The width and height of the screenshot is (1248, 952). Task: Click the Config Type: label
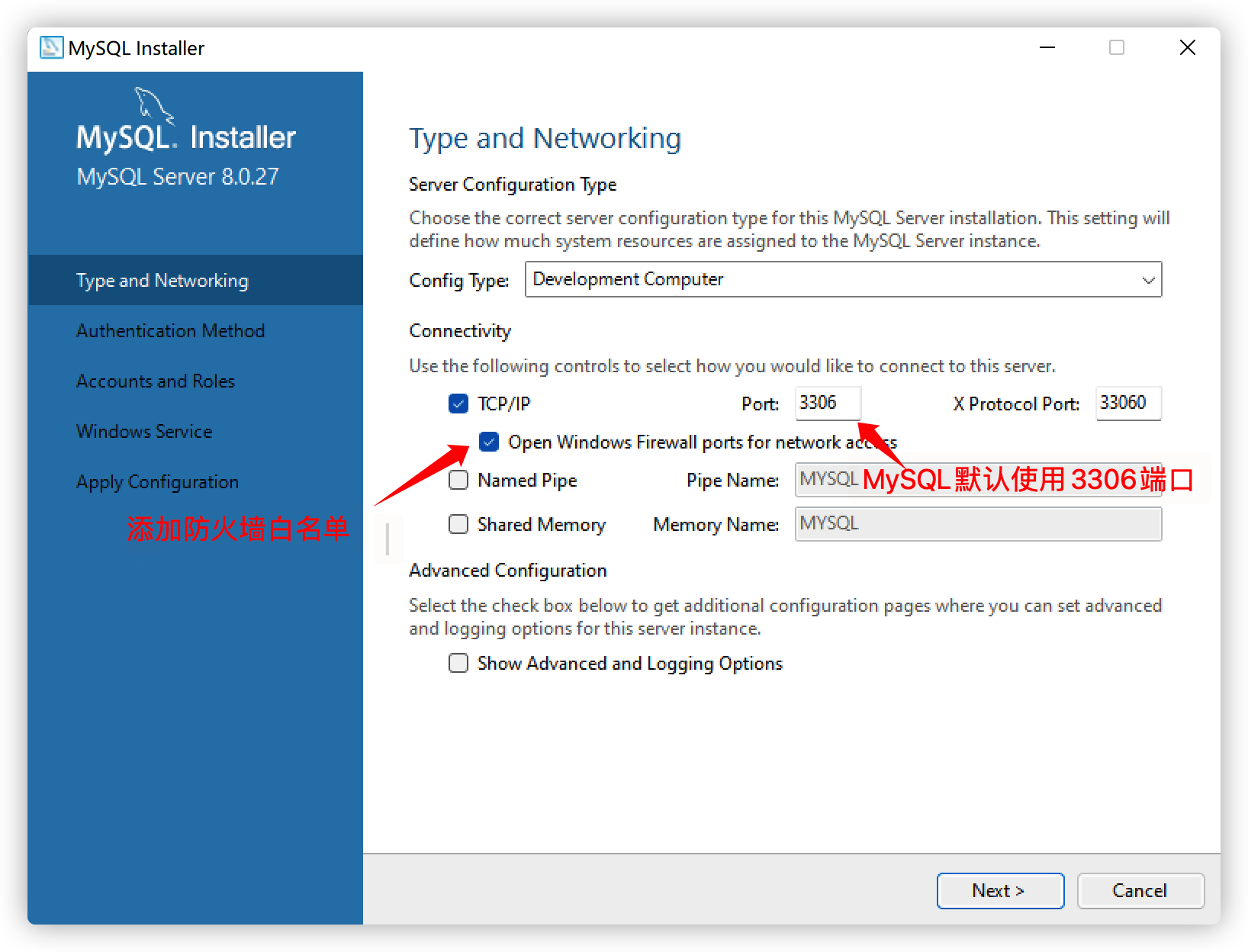click(x=459, y=280)
